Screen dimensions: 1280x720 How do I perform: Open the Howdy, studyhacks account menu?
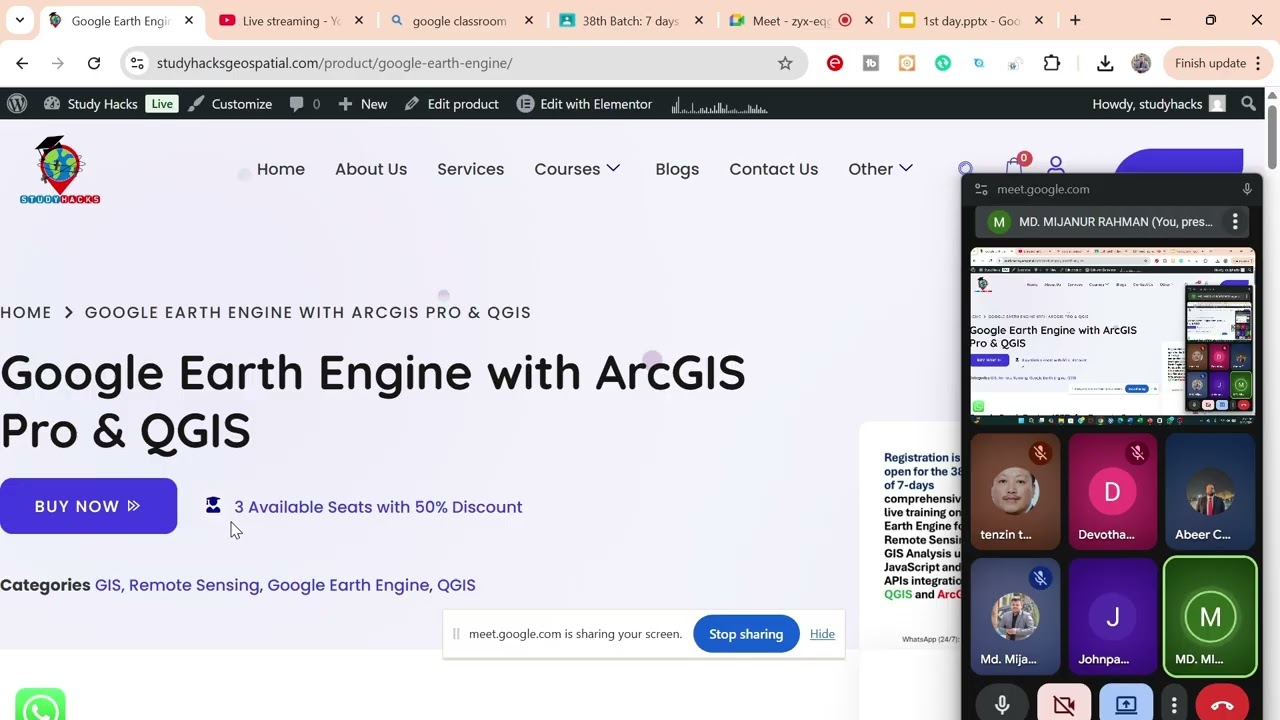(x=1158, y=104)
